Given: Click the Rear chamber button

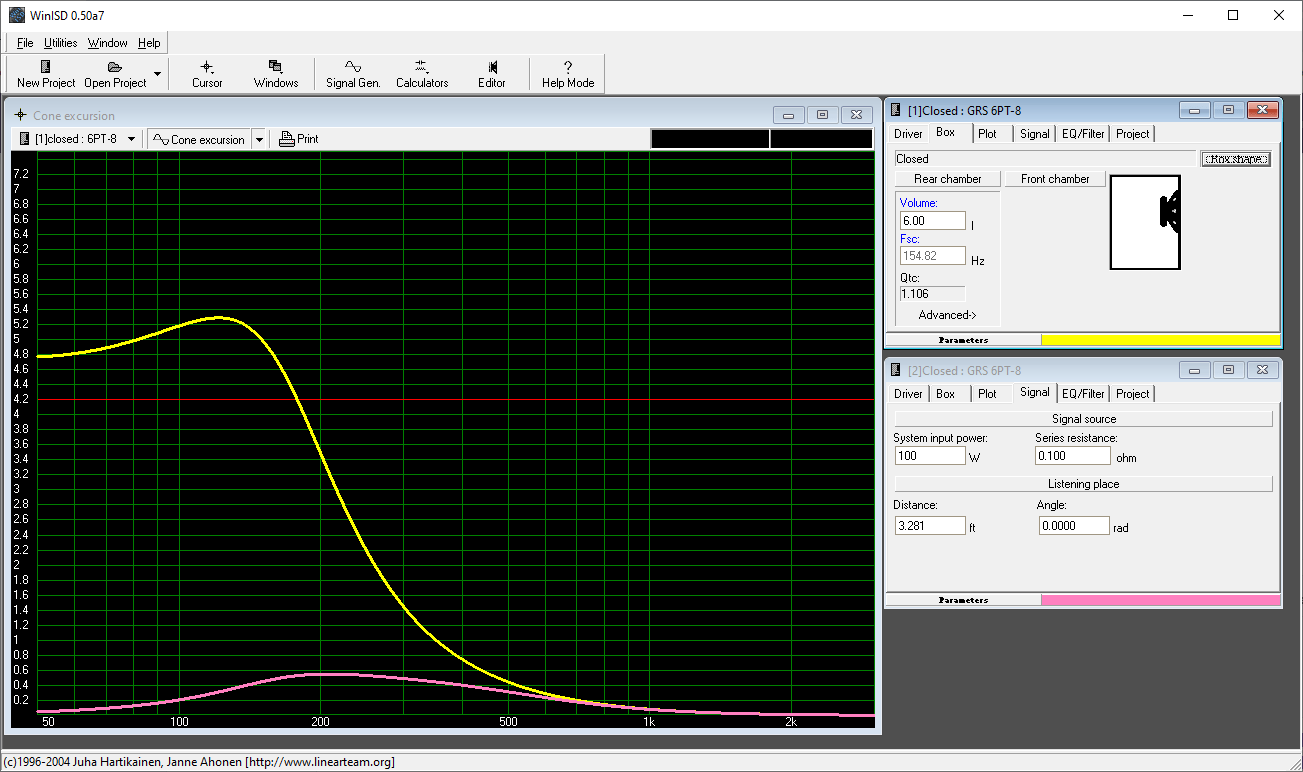Looking at the screenshot, I should click(948, 178).
